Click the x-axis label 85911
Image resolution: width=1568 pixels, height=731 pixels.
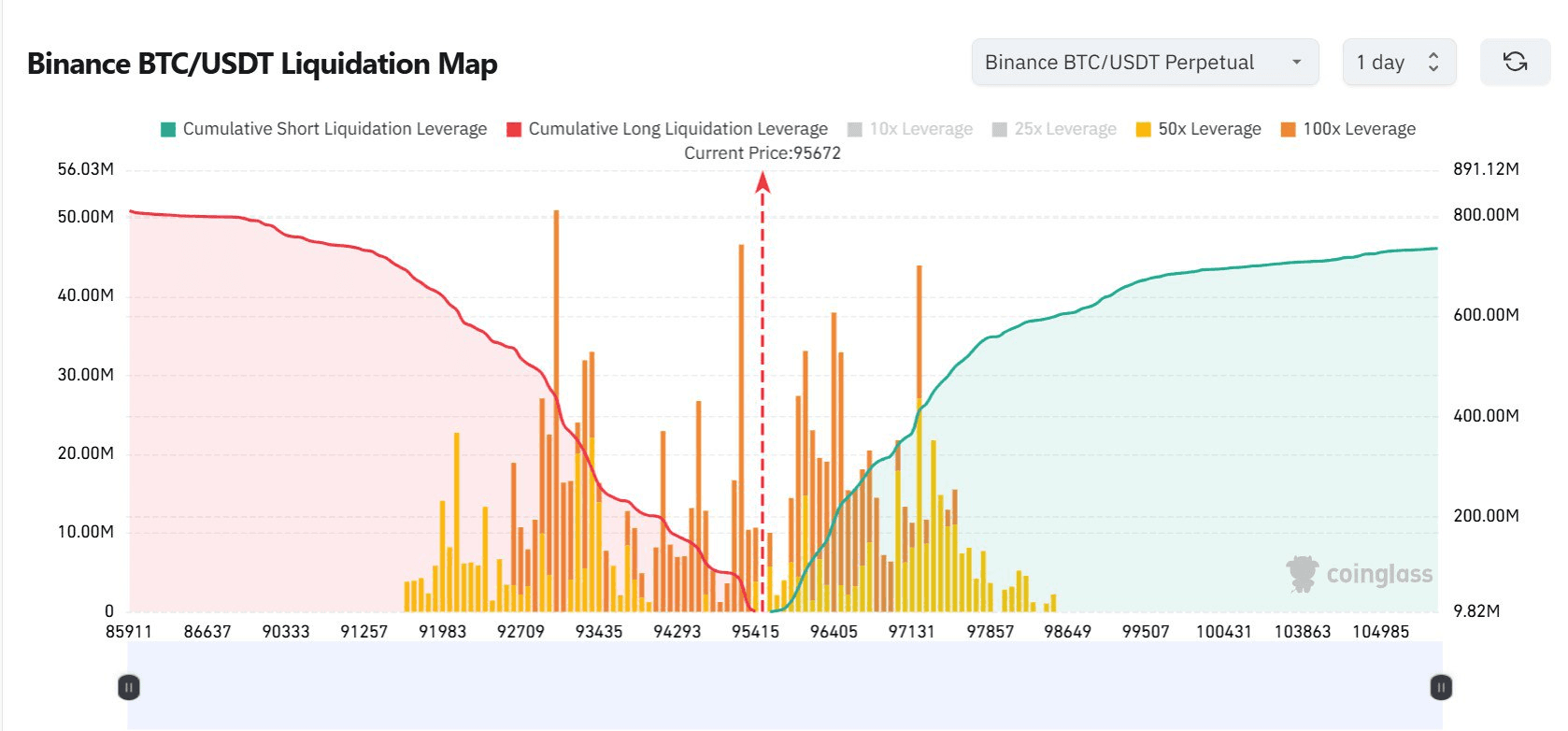[129, 632]
